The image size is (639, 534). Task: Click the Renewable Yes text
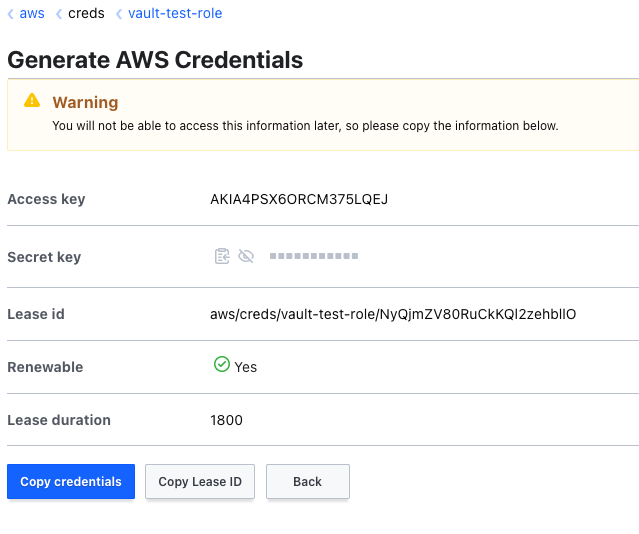[246, 367]
